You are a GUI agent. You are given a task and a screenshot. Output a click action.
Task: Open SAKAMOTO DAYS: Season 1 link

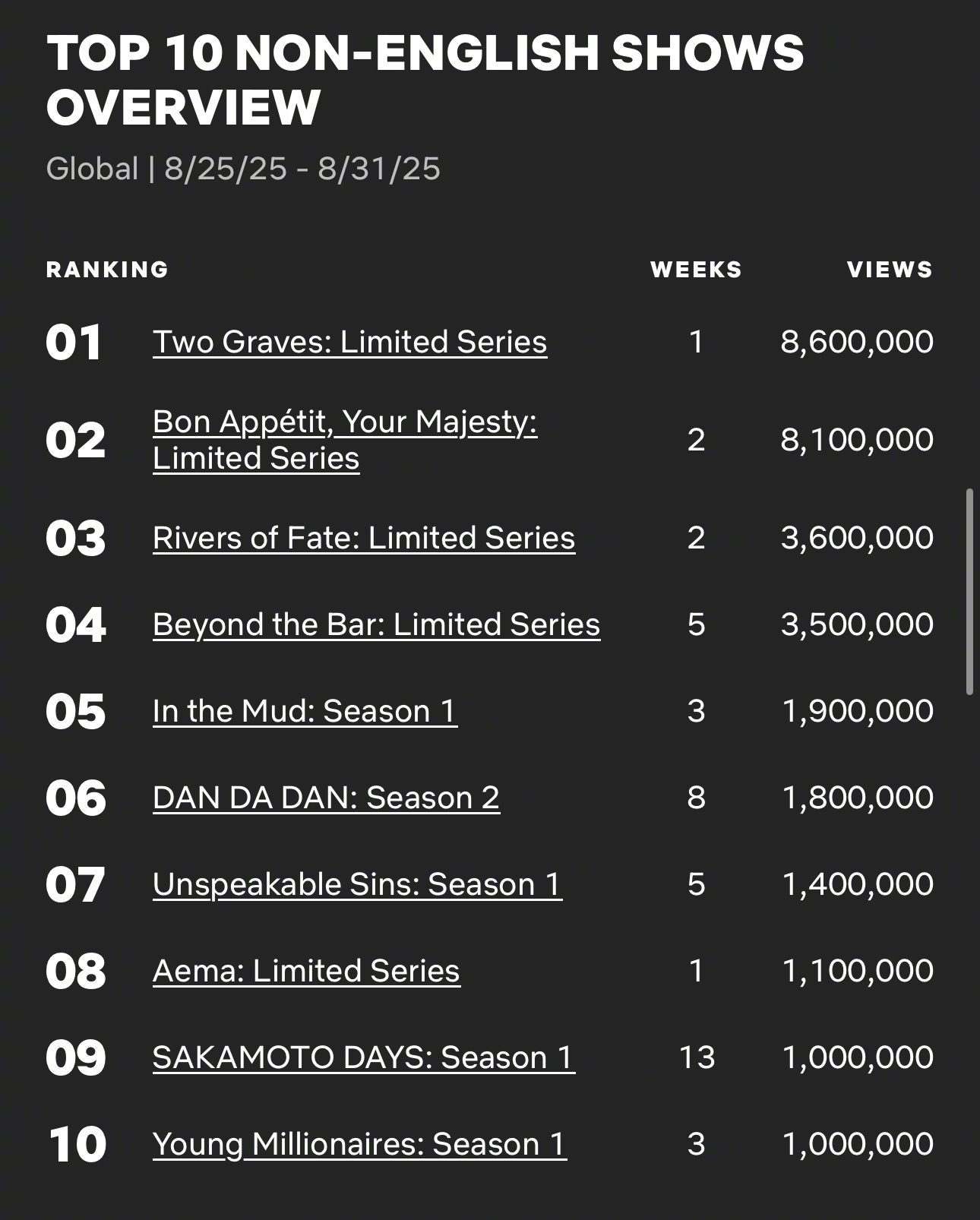(x=364, y=1058)
